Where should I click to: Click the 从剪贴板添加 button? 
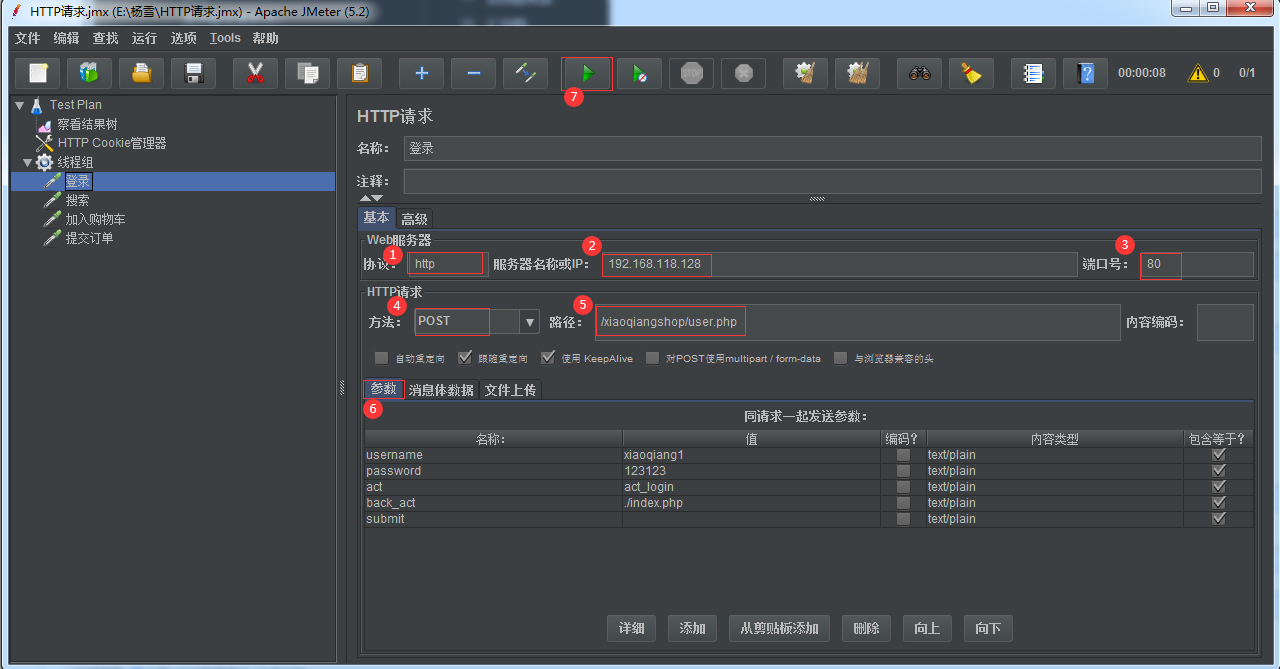point(779,628)
